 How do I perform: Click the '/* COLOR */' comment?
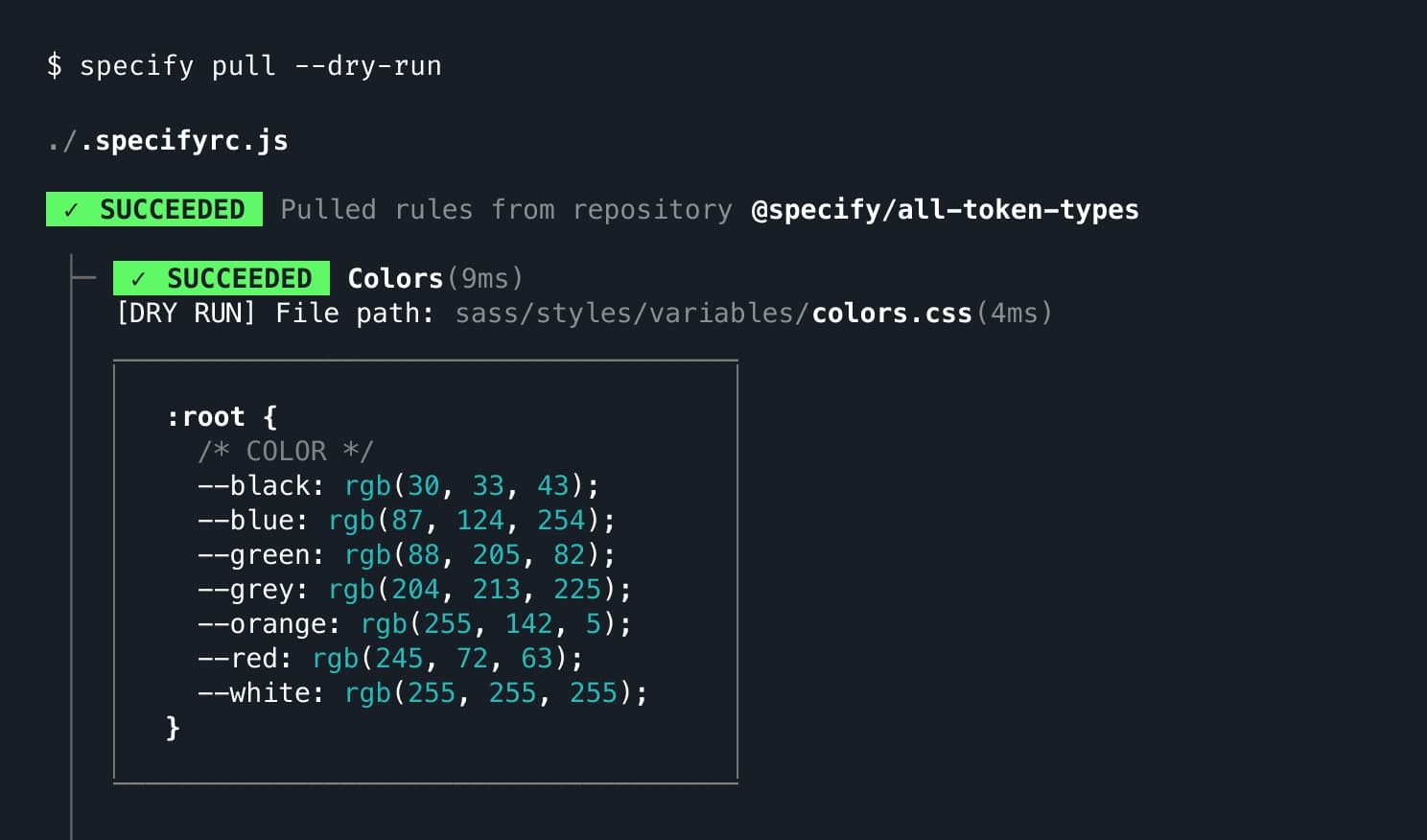(x=286, y=451)
